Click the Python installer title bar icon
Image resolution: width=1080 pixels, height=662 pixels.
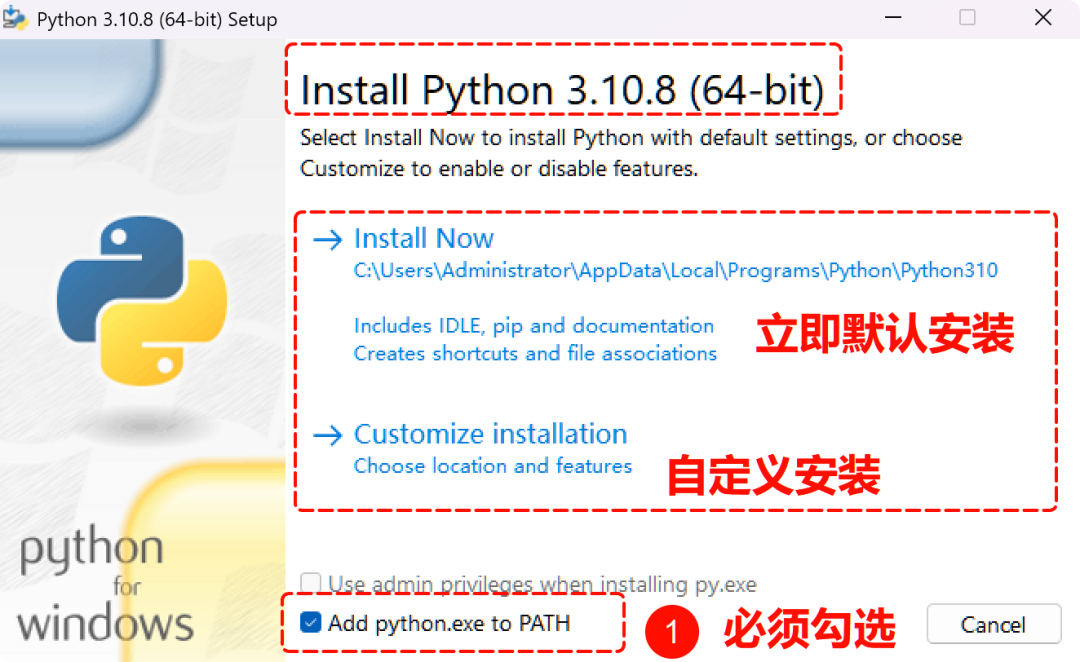(15, 19)
